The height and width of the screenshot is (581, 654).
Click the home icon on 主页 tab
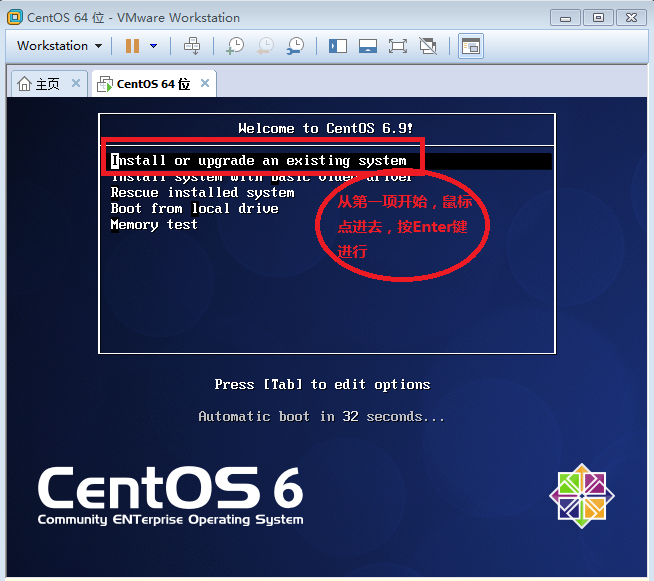pyautogui.click(x=24, y=83)
